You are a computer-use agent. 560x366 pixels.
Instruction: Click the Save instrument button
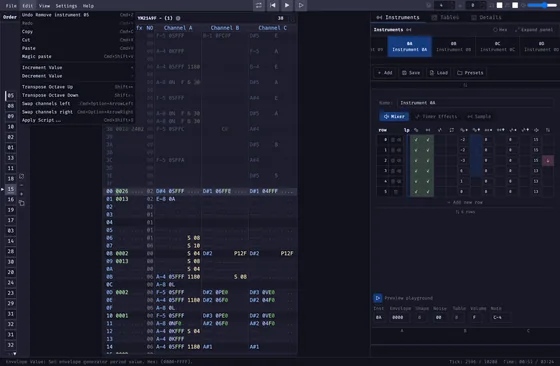pos(411,73)
